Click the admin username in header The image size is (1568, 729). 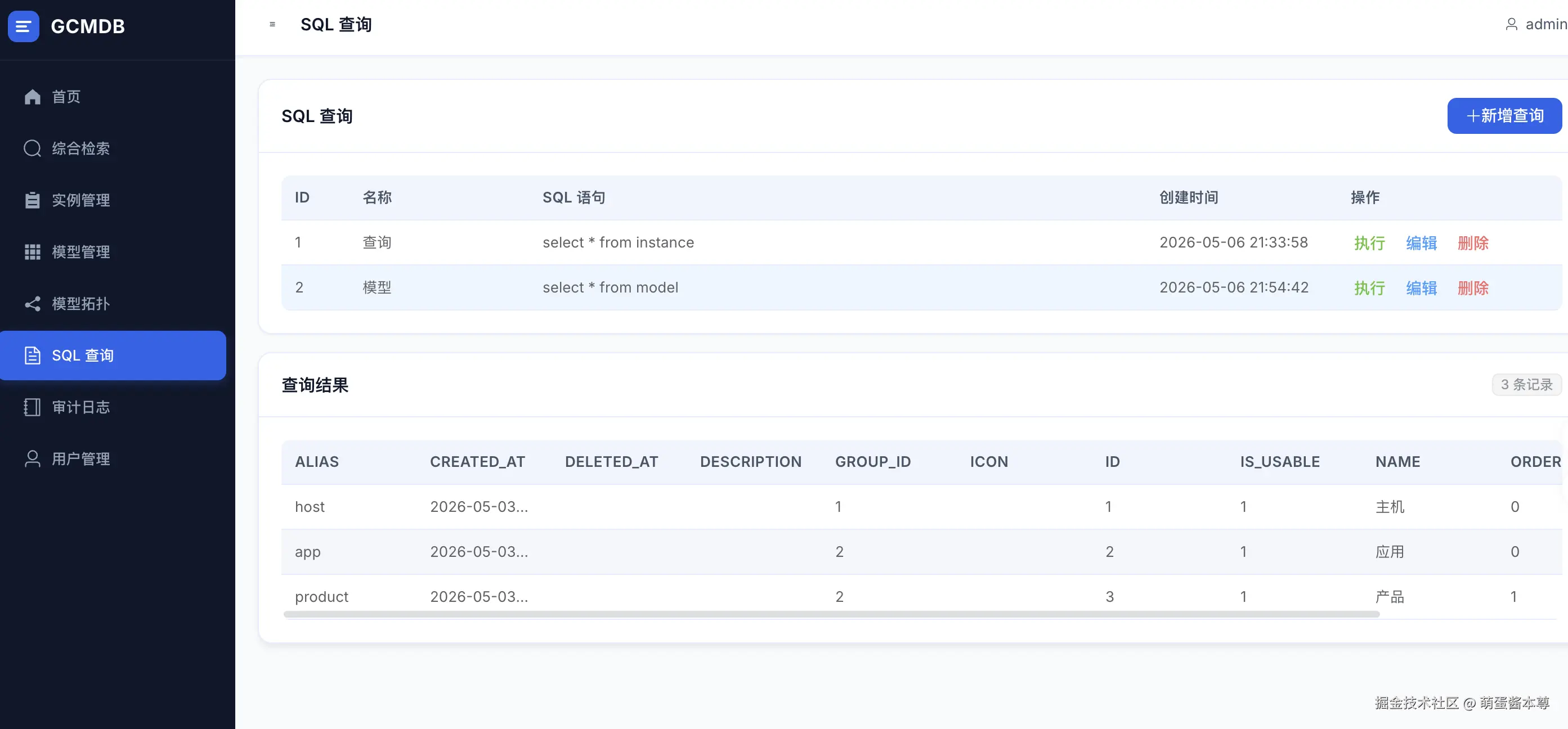point(1546,24)
